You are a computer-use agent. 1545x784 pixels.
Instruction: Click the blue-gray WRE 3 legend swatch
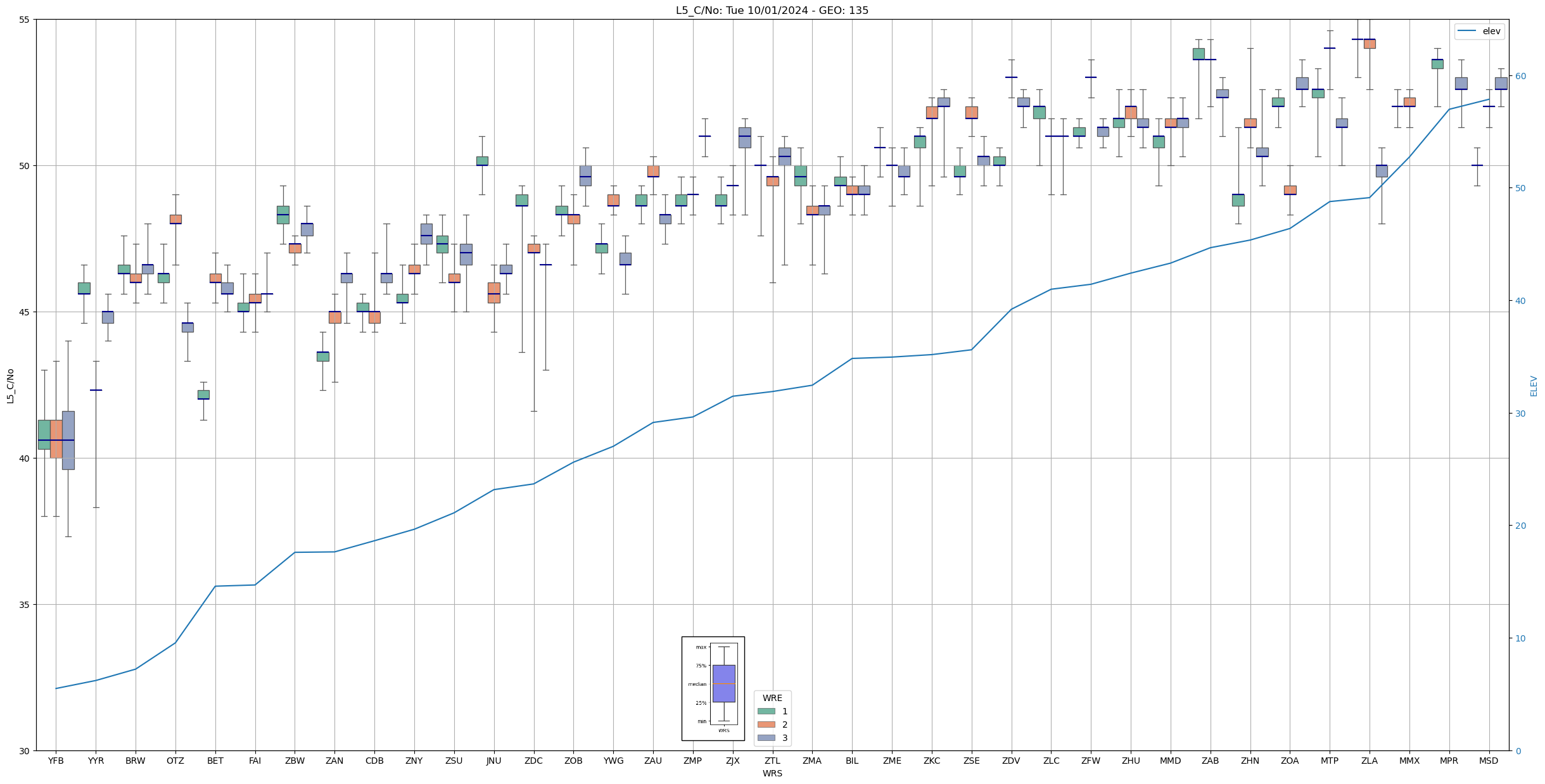[766, 738]
